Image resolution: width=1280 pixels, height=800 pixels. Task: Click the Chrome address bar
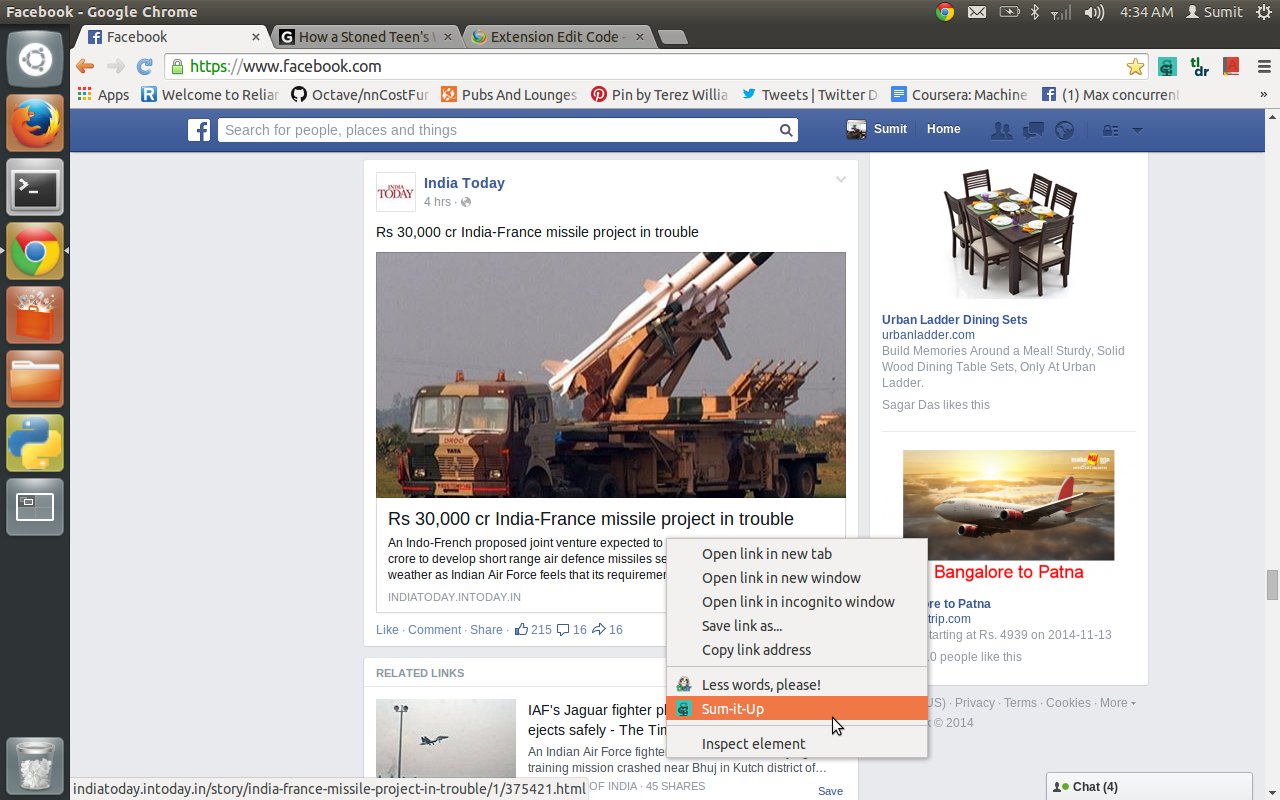(655, 66)
